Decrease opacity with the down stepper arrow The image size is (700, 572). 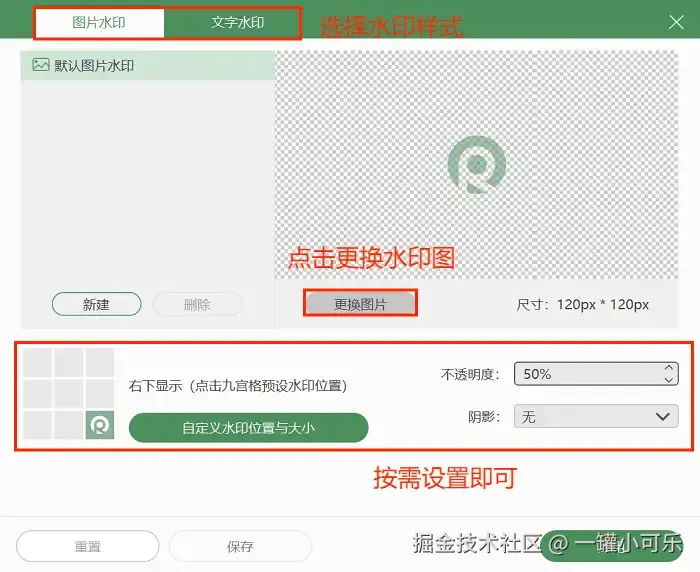[x=668, y=380]
